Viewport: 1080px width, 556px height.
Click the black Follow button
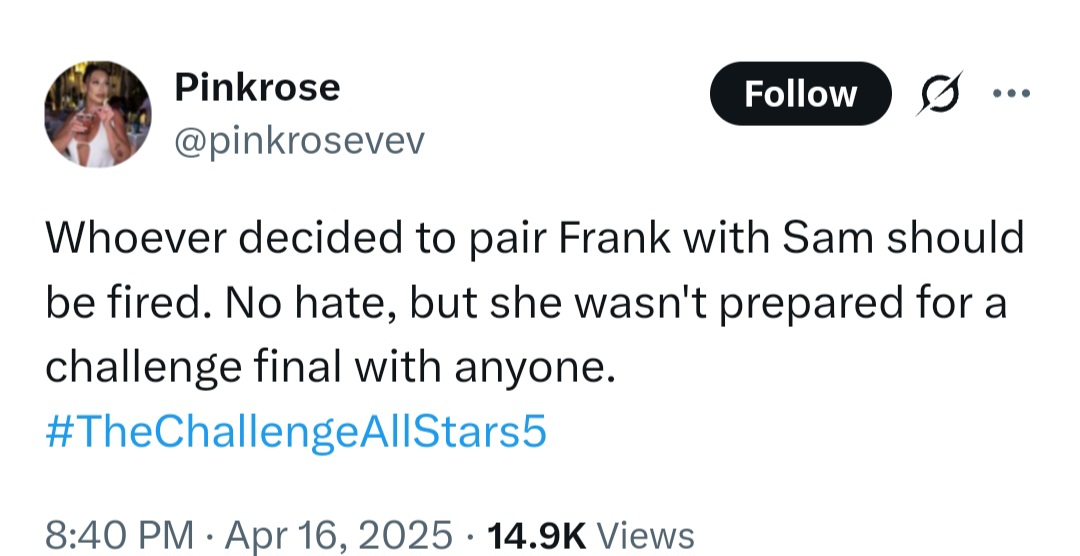click(800, 94)
